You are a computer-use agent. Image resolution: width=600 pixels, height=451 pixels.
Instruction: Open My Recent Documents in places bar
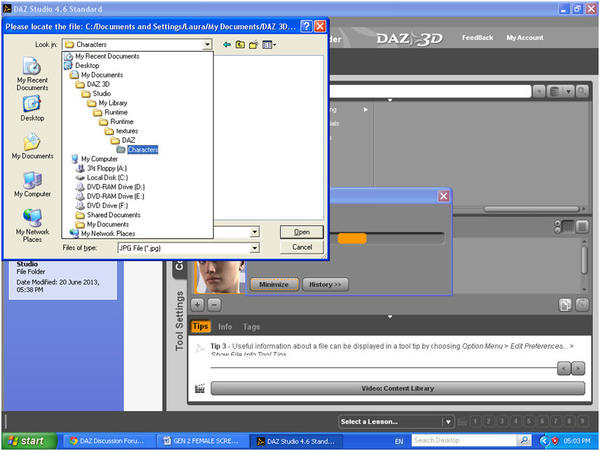tap(33, 74)
